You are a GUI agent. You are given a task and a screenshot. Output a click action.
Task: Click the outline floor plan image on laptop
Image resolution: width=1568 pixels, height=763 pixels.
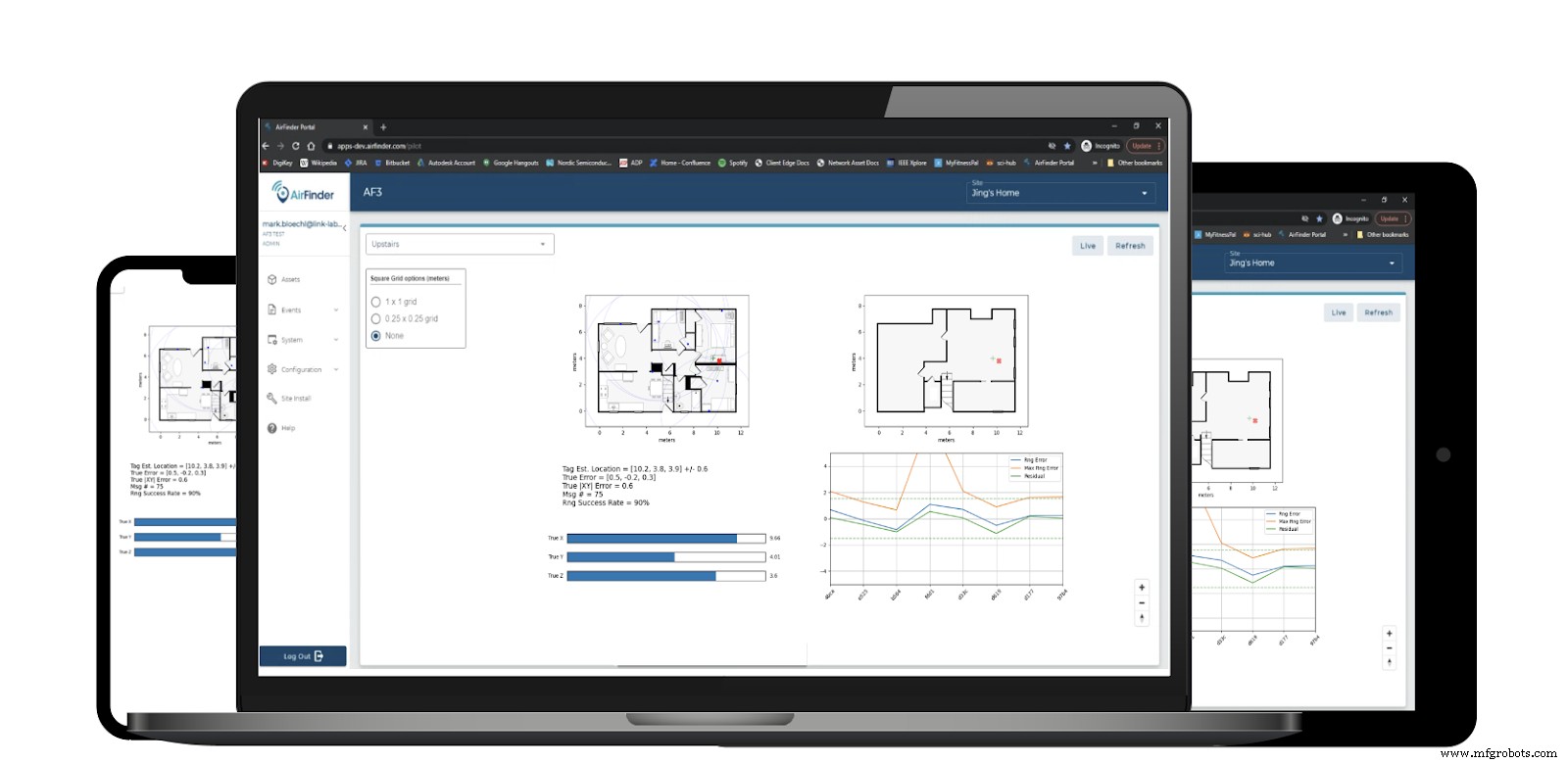point(946,361)
